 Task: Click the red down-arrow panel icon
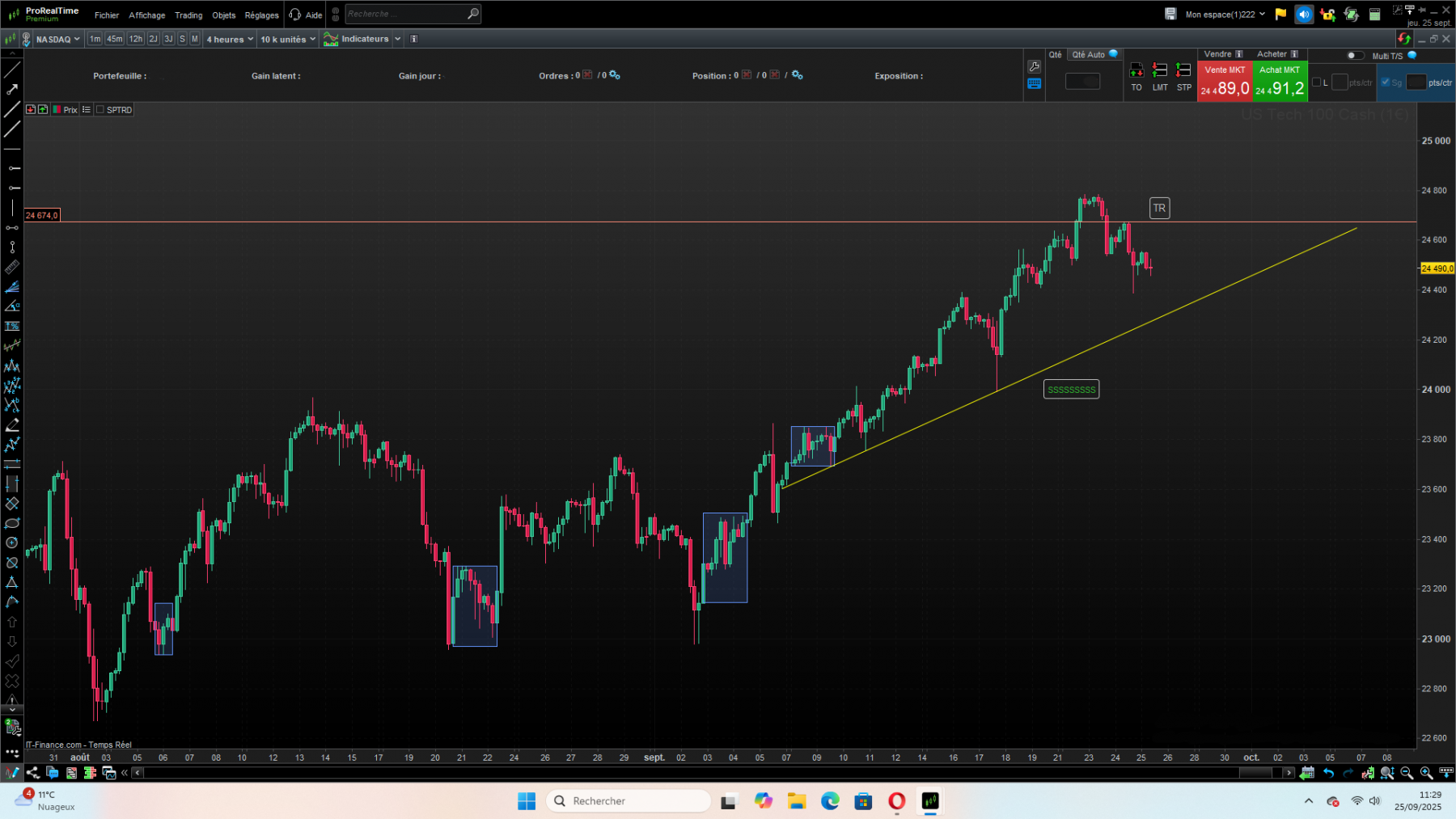[x=31, y=110]
